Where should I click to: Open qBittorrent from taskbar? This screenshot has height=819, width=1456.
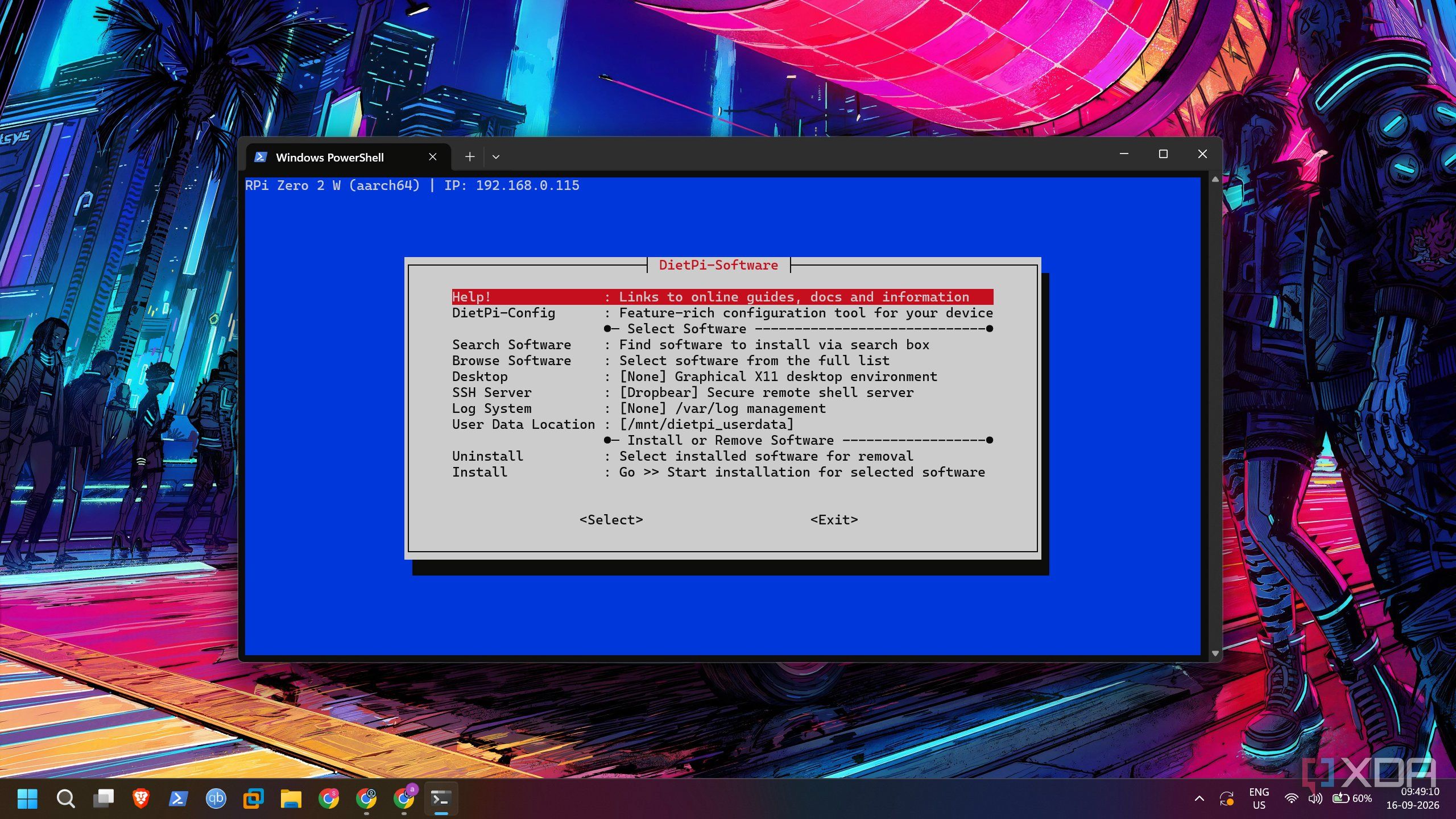216,799
